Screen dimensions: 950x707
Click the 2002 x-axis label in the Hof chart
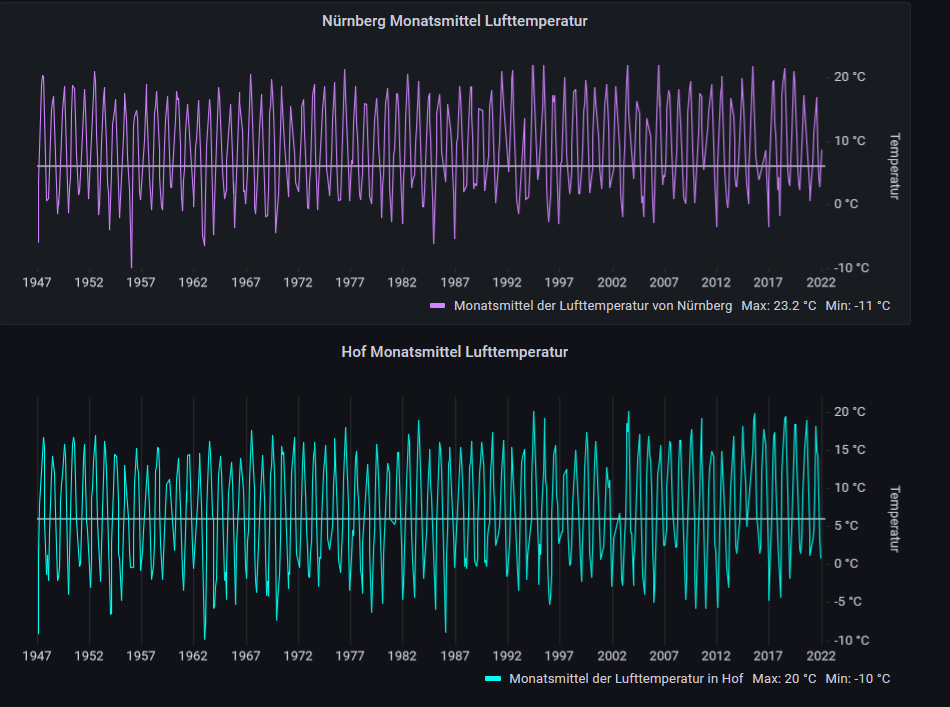(x=612, y=656)
